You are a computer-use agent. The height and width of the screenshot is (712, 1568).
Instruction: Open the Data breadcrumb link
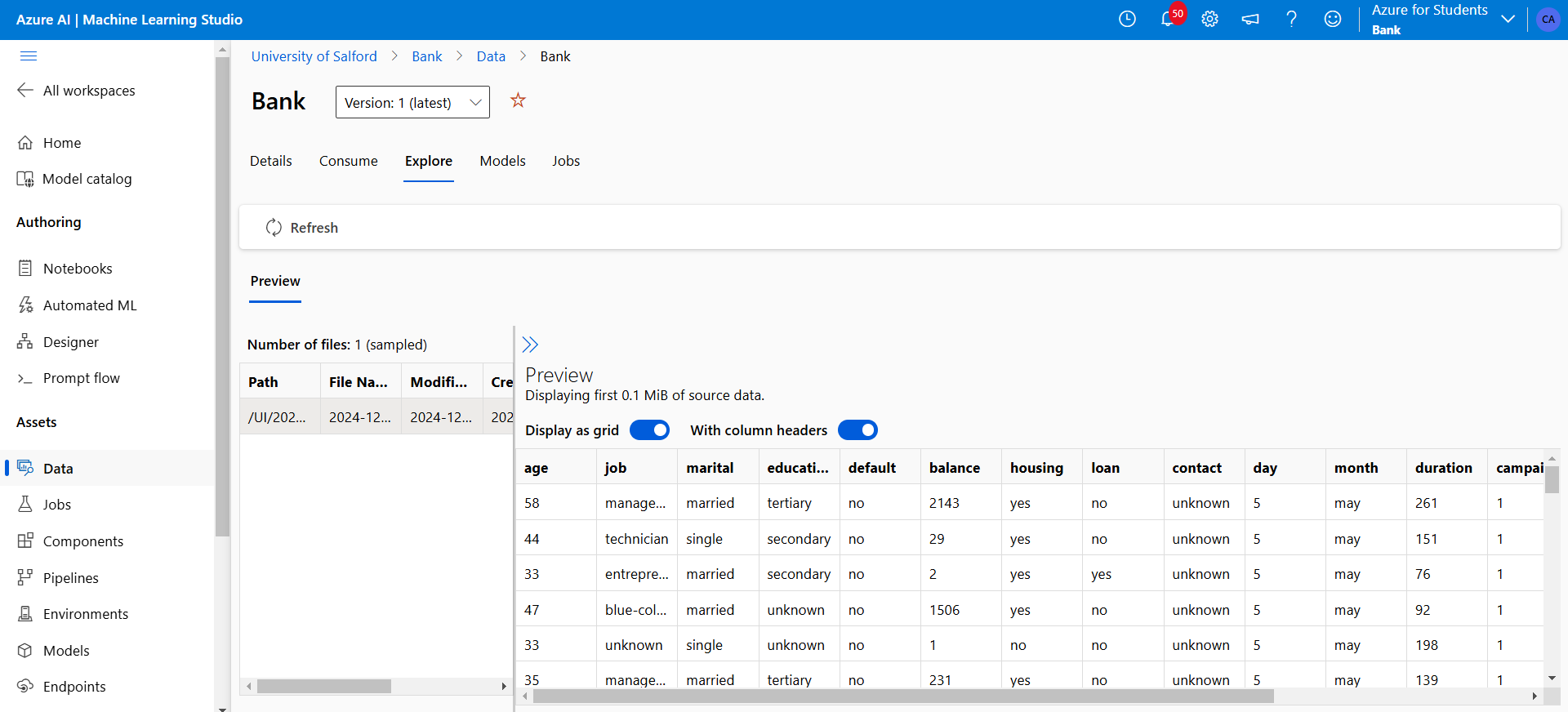coord(491,56)
